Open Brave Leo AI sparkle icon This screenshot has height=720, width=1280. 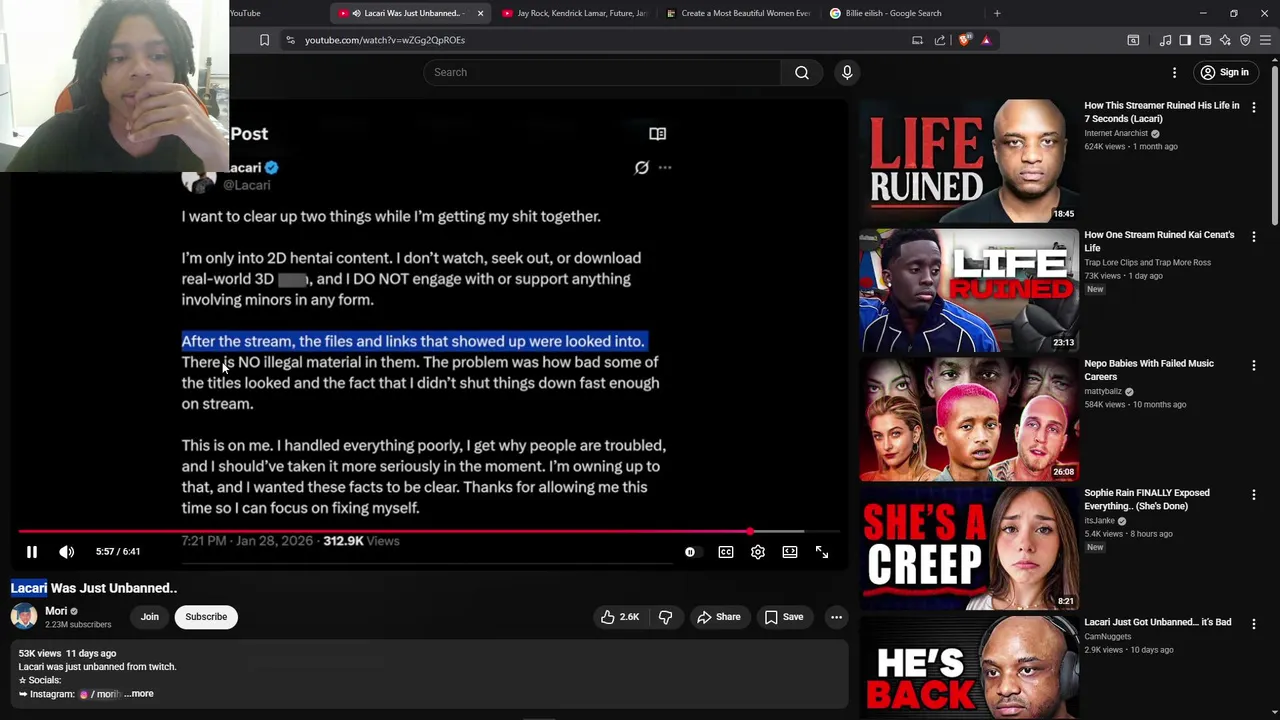coord(1225,40)
